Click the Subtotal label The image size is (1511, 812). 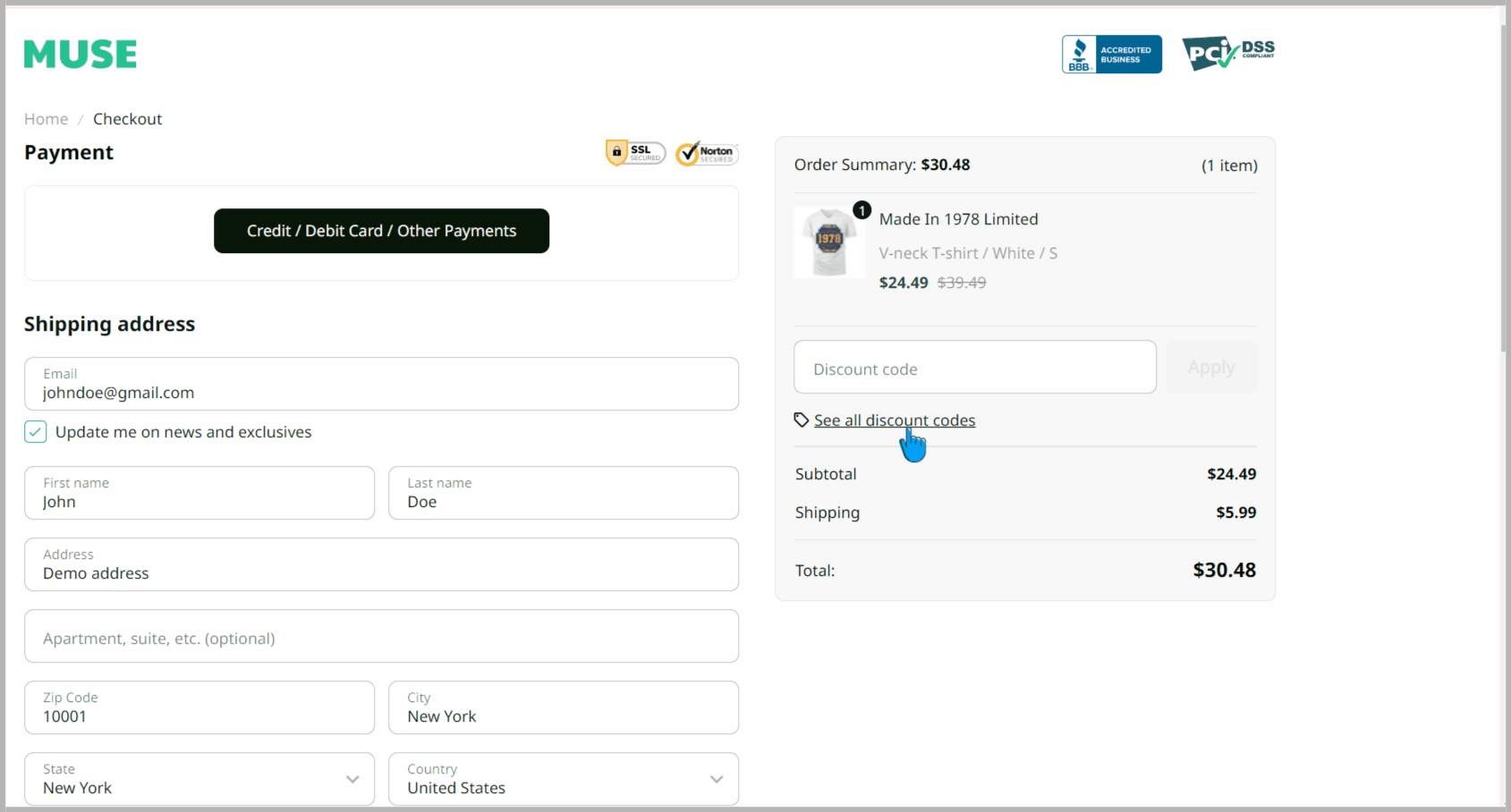click(x=826, y=474)
